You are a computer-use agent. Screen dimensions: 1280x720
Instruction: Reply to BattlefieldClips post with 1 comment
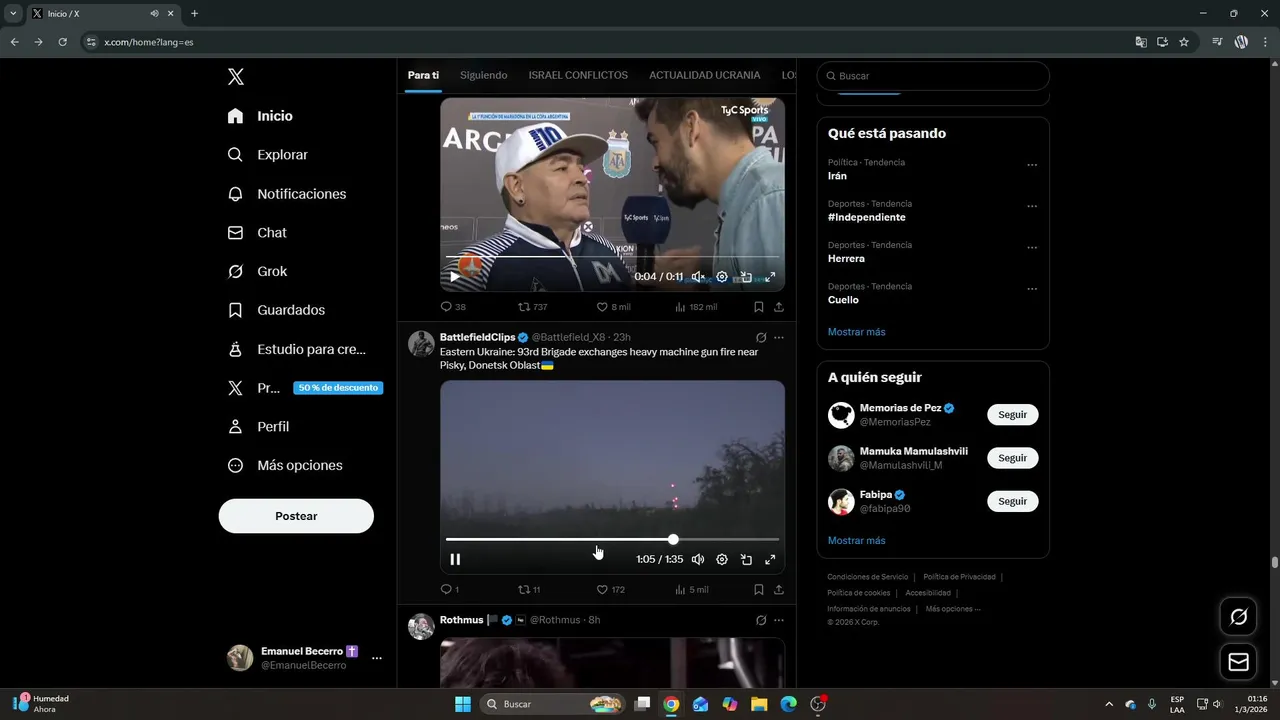(x=450, y=590)
